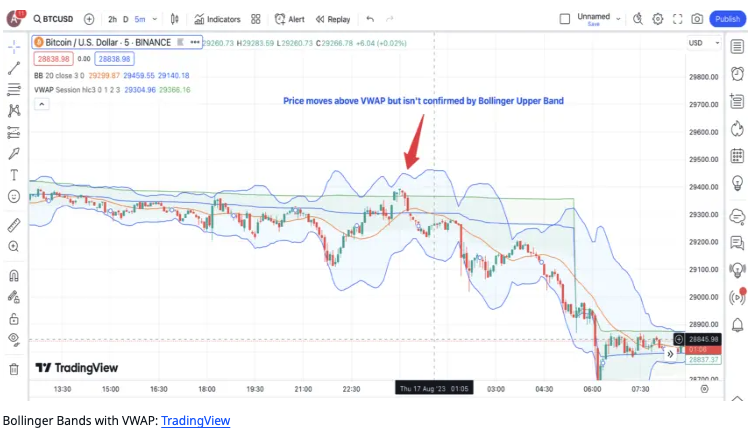The image size is (752, 436).
Task: Open the Indicators dialog
Action: click(217, 19)
